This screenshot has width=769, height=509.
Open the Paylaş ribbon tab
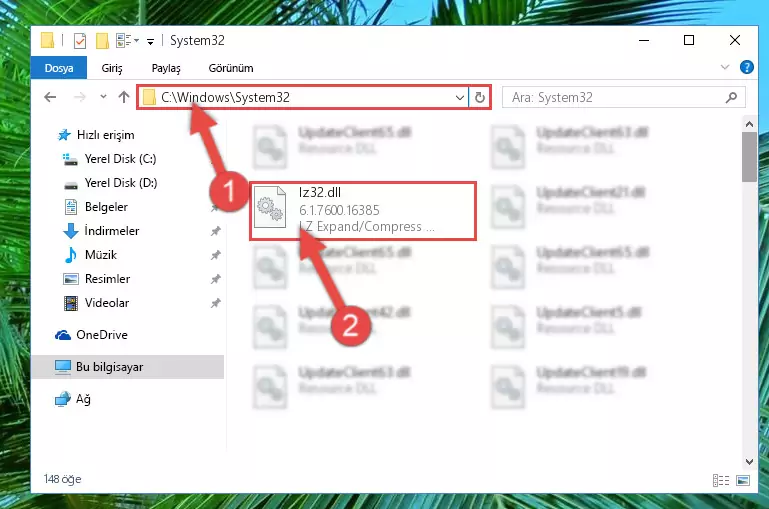coord(166,68)
